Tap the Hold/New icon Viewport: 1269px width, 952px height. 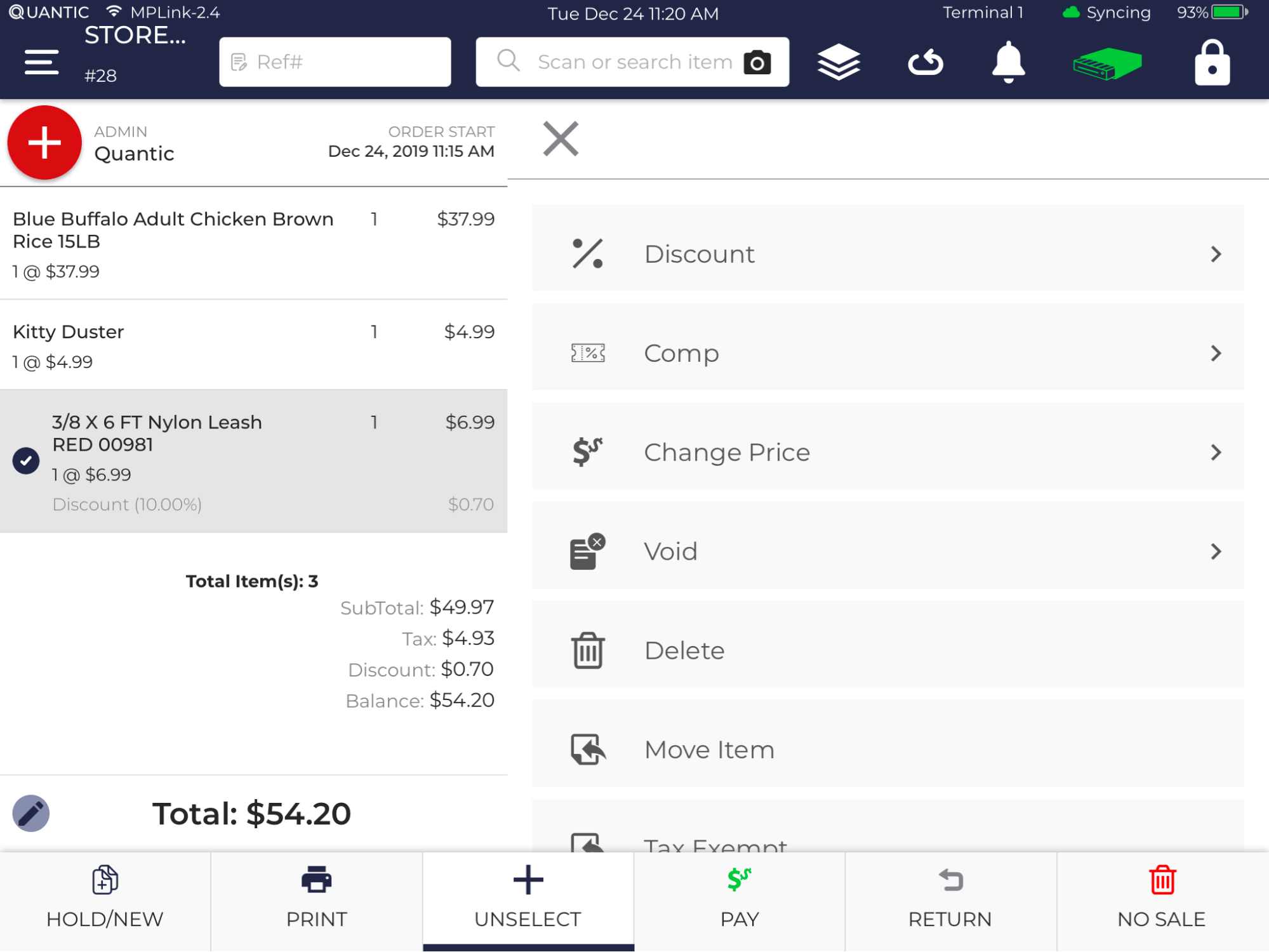click(105, 880)
